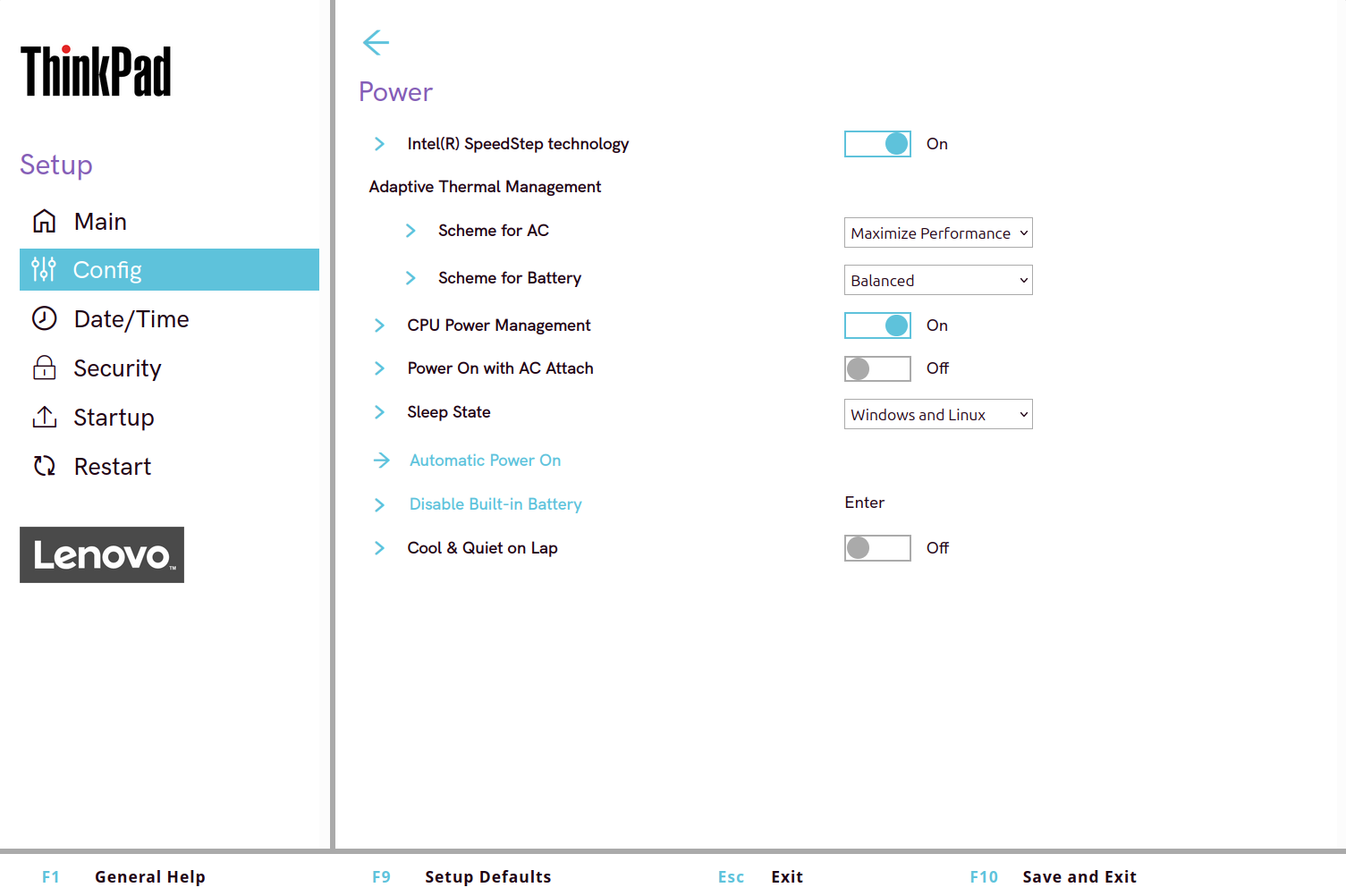Click the Main home icon
Image resolution: width=1346 pixels, height=896 pixels.
tap(44, 221)
